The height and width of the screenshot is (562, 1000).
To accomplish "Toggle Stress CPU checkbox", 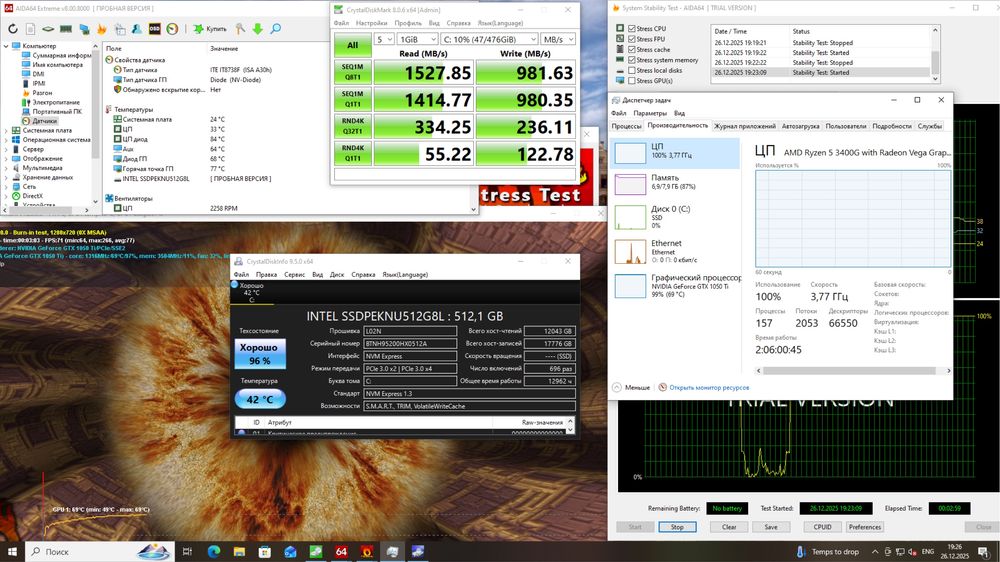I will coord(631,29).
